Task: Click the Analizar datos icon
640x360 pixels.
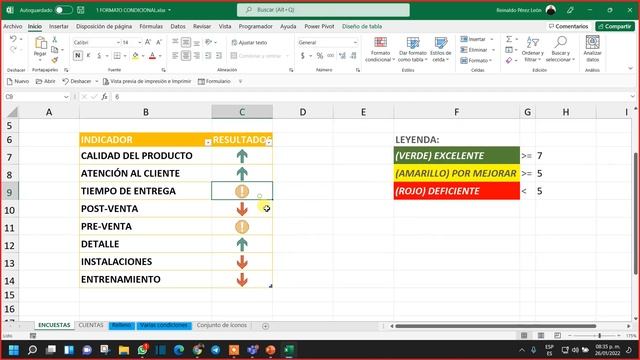Action: (x=592, y=42)
